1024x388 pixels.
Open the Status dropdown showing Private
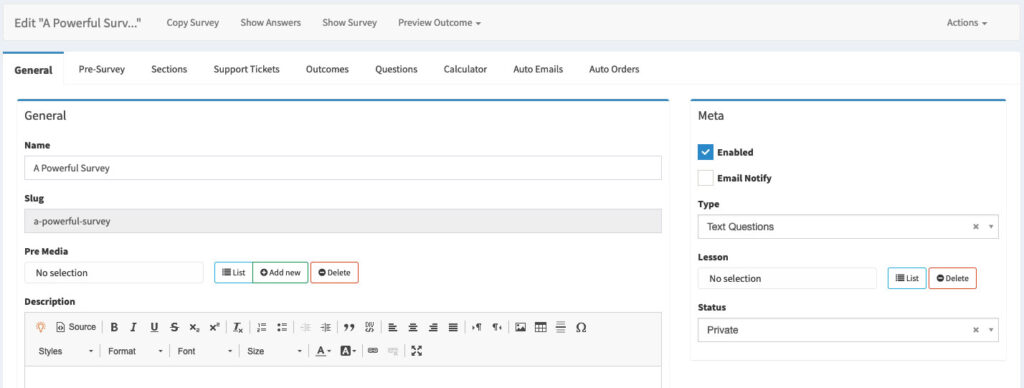[x=848, y=330]
